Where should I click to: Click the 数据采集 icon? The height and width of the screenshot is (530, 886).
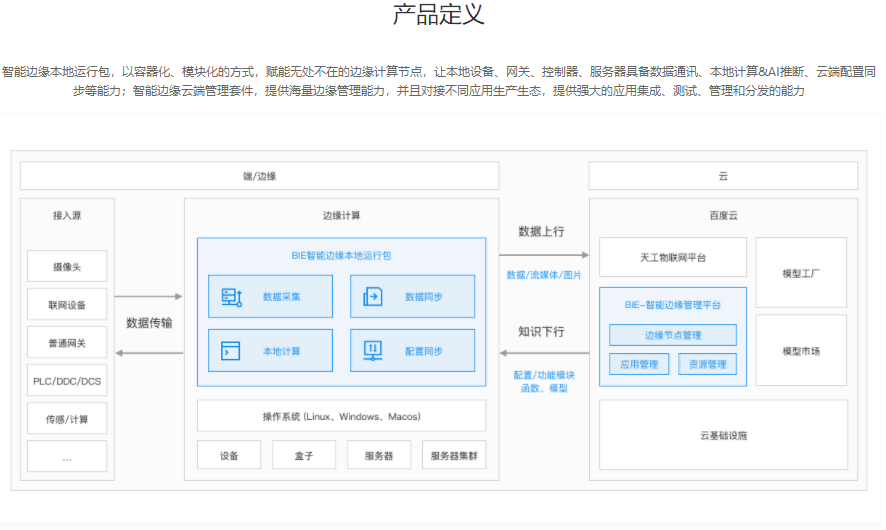pyautogui.click(x=232, y=297)
